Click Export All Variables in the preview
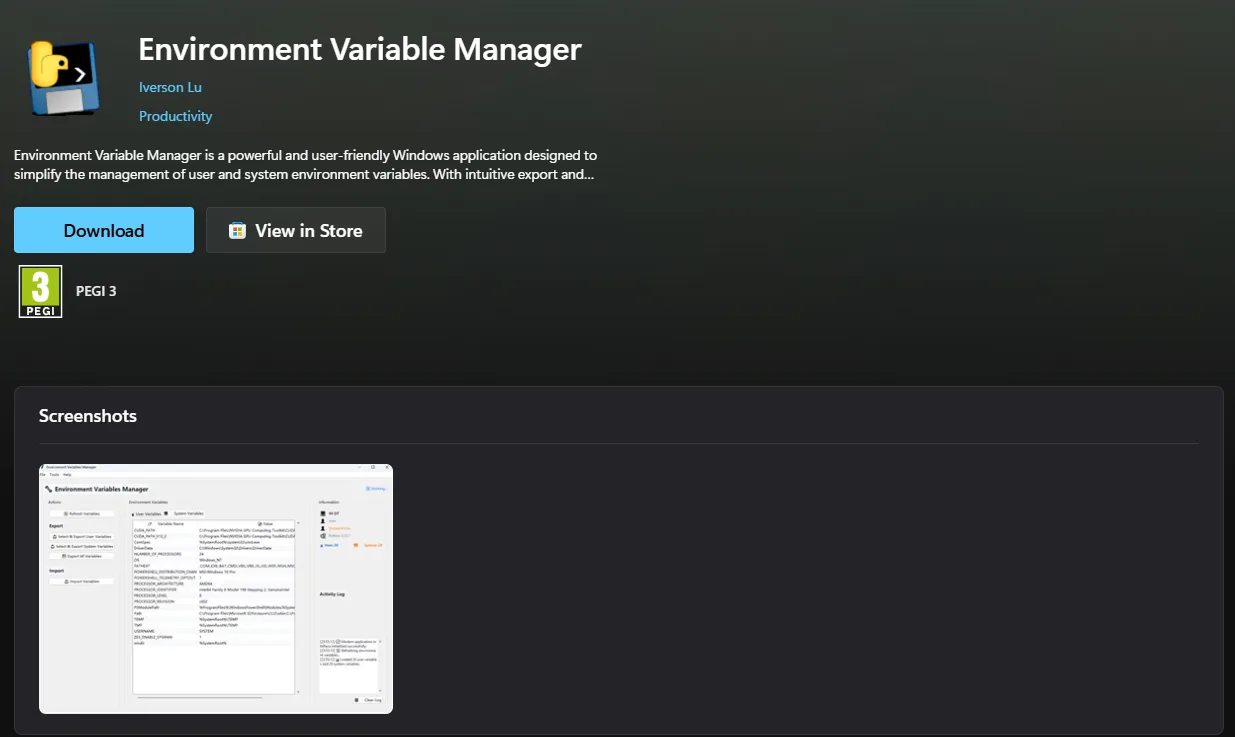 [x=82, y=555]
